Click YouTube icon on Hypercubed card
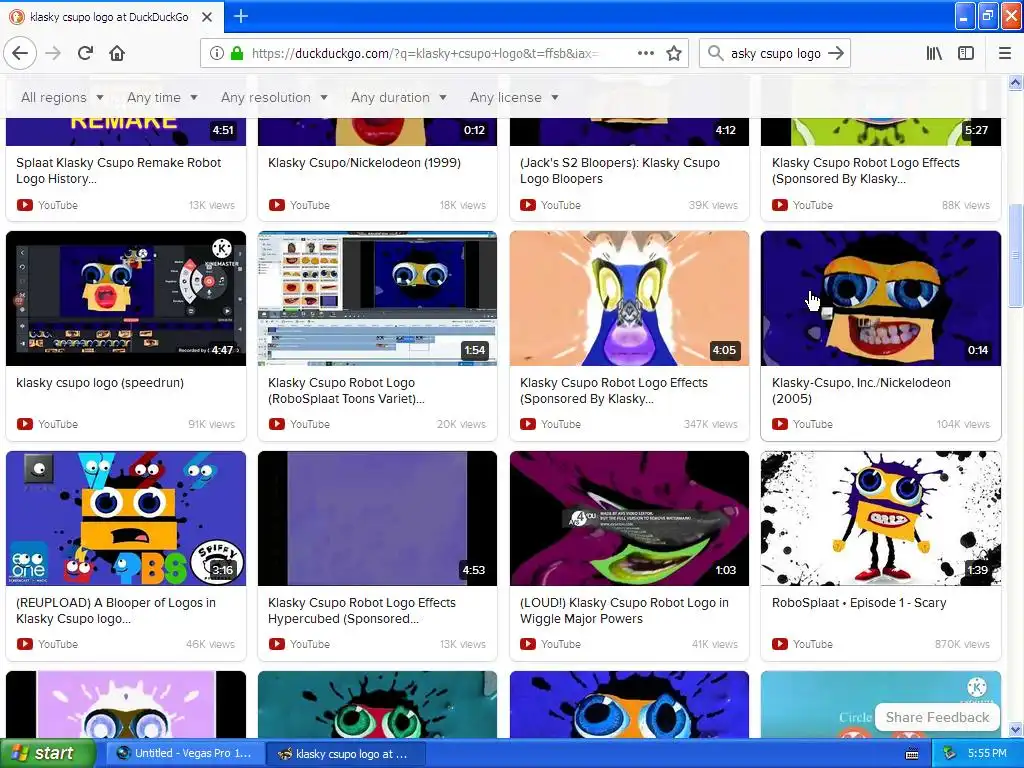 click(277, 644)
